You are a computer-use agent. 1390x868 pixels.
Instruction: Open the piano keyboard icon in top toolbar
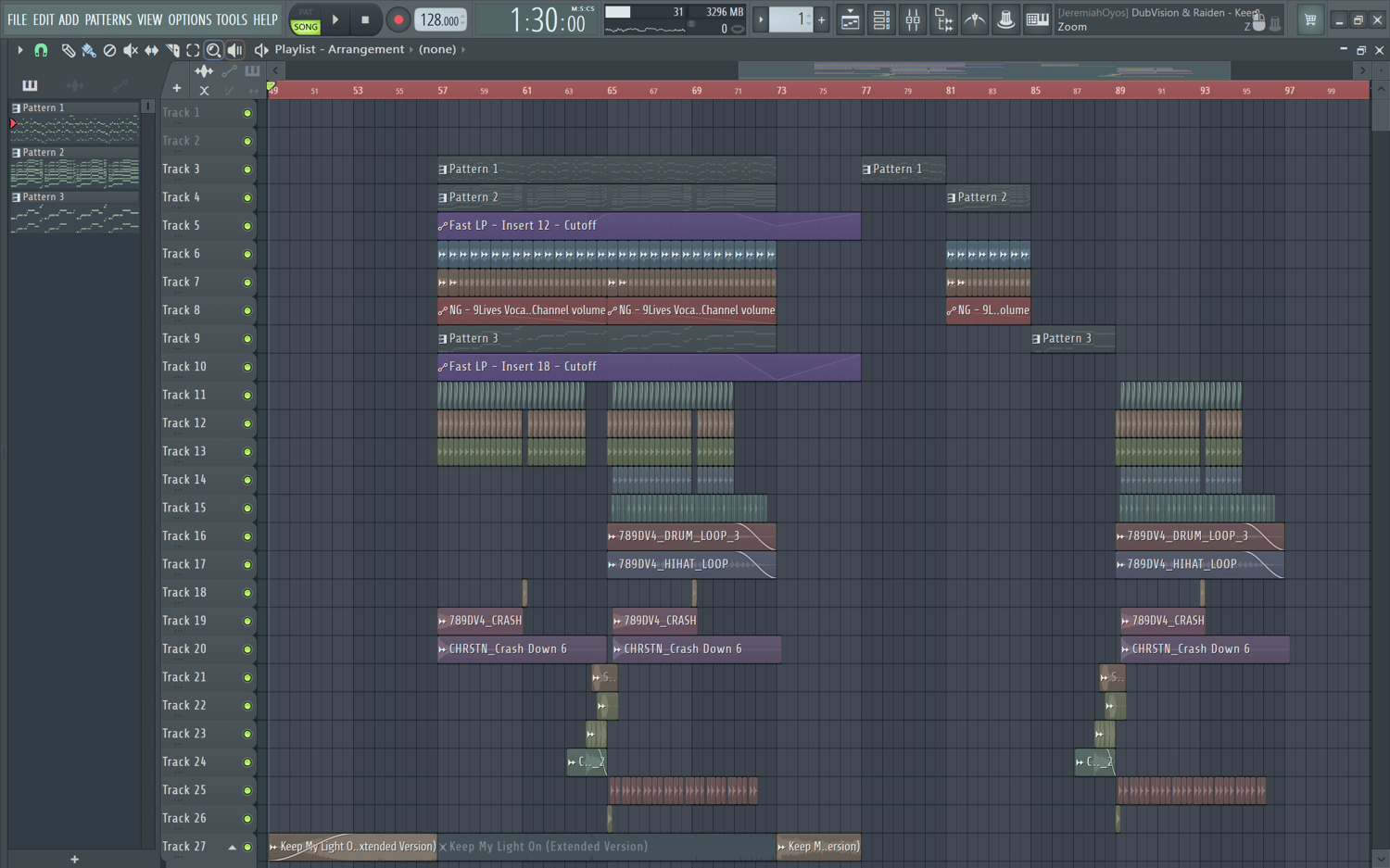click(1037, 19)
